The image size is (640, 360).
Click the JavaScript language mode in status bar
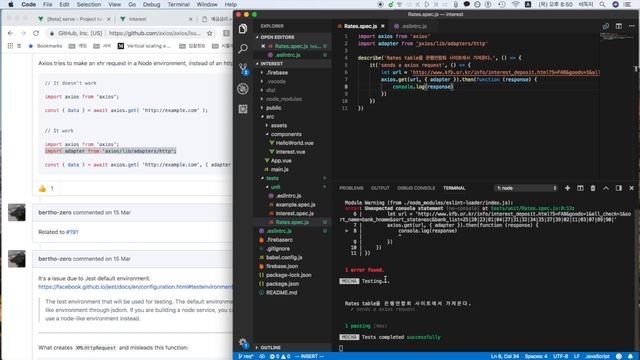click(x=597, y=356)
